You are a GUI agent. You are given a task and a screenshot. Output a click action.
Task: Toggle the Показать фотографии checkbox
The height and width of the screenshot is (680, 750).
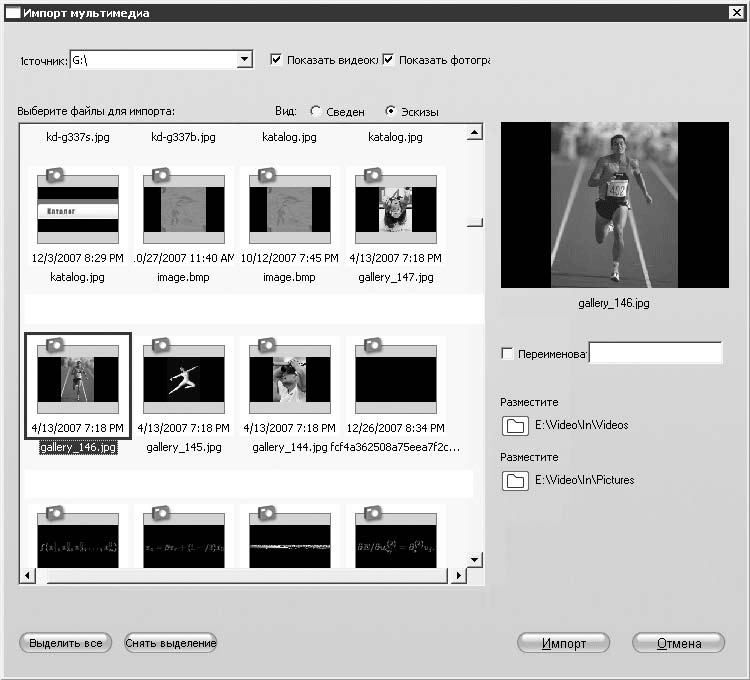(388, 60)
